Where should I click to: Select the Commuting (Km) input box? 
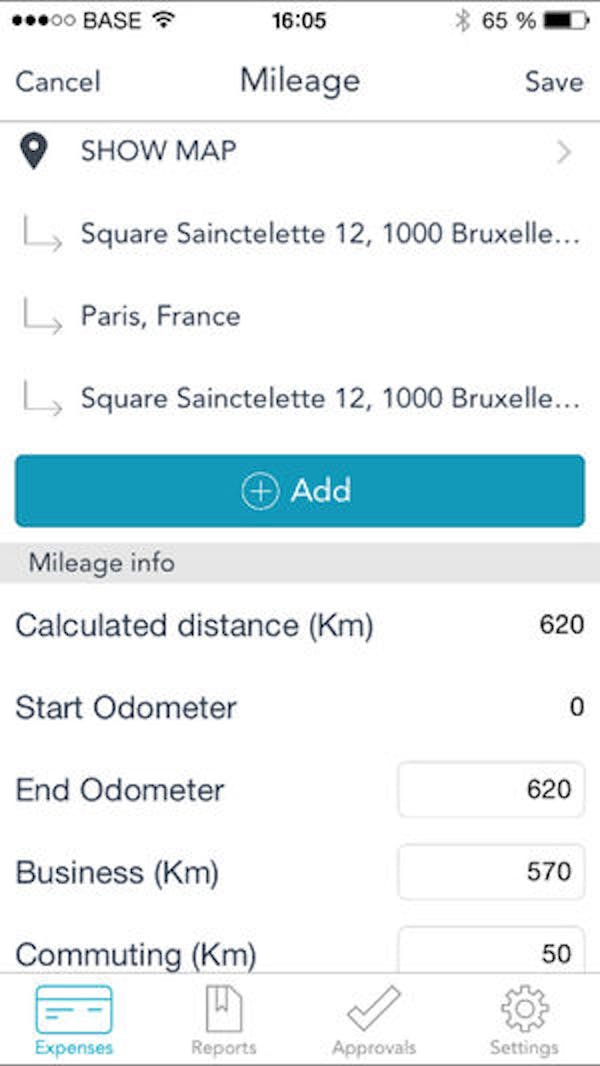coord(490,950)
